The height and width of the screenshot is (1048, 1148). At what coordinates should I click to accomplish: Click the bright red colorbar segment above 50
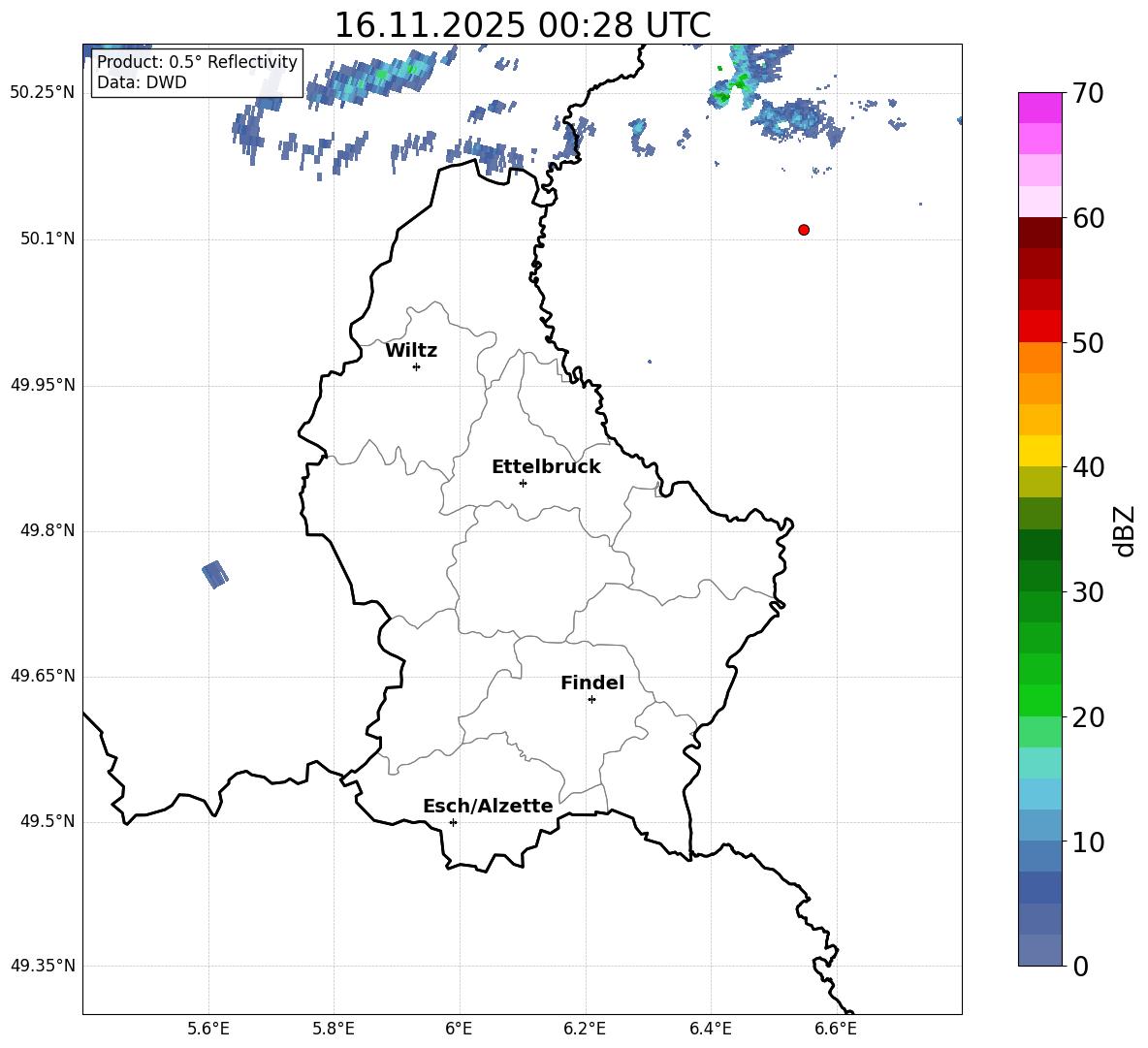1039,327
